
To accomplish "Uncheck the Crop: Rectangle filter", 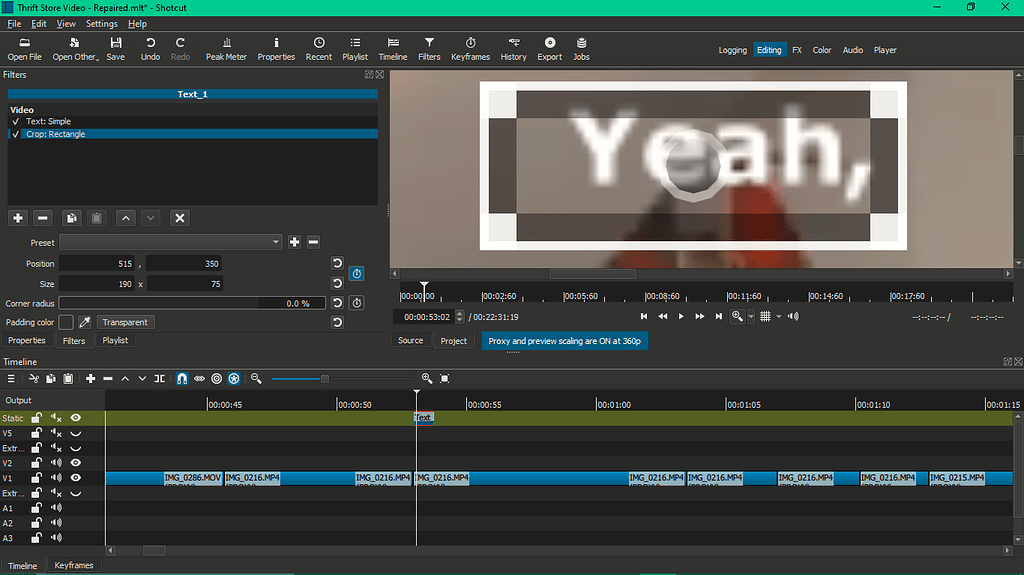I will 16,134.
